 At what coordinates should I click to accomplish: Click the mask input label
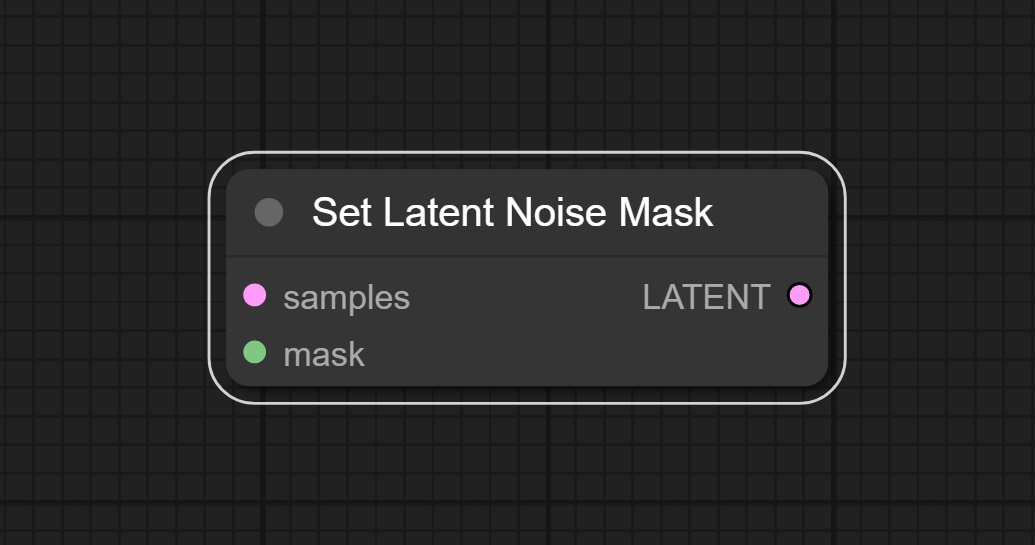pyautogui.click(x=324, y=354)
